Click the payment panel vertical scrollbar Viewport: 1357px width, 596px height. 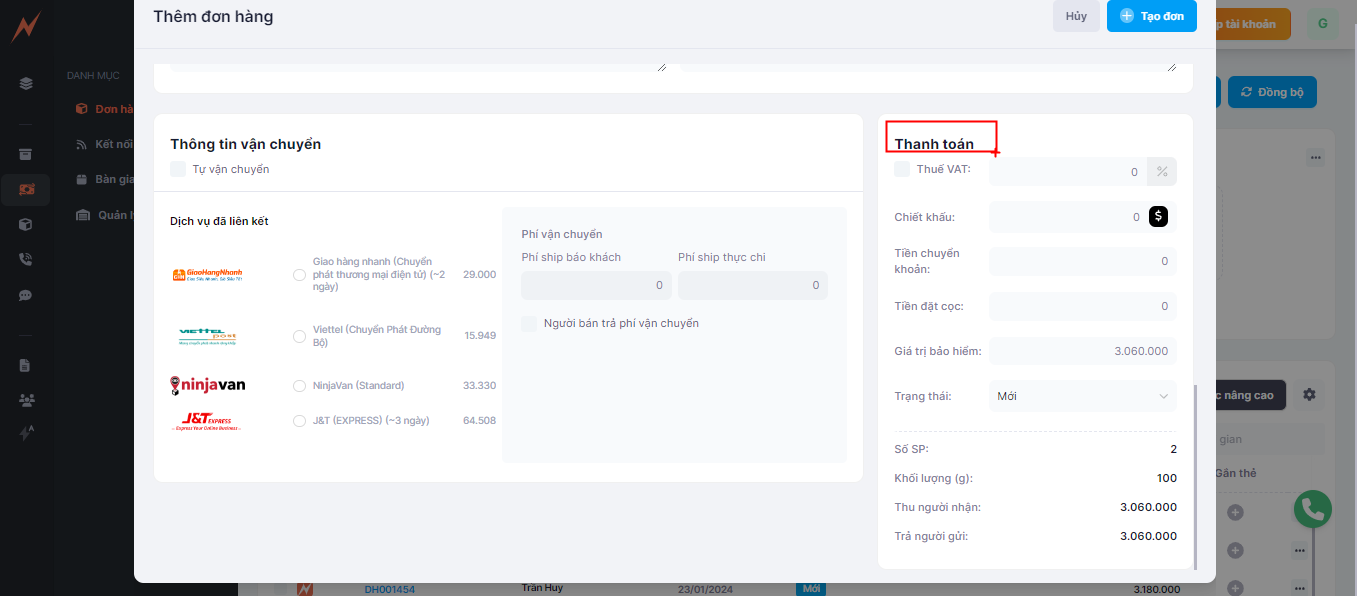(x=1194, y=470)
